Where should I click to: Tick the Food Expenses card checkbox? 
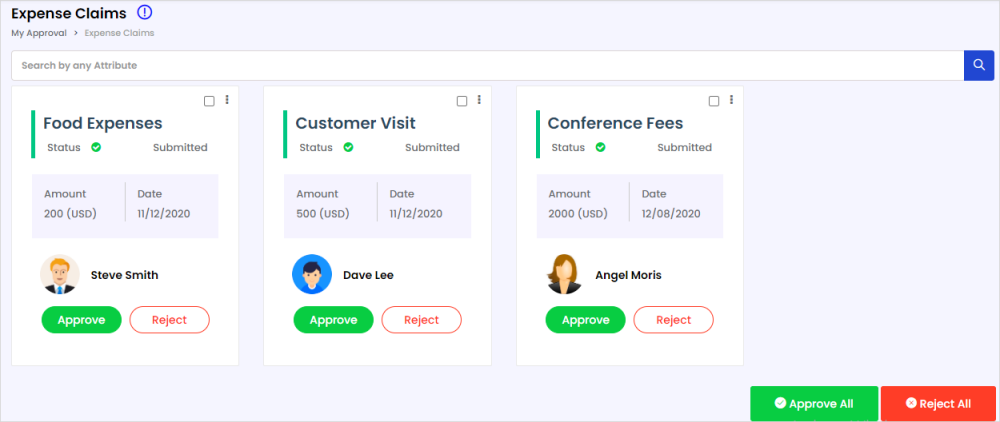click(209, 101)
